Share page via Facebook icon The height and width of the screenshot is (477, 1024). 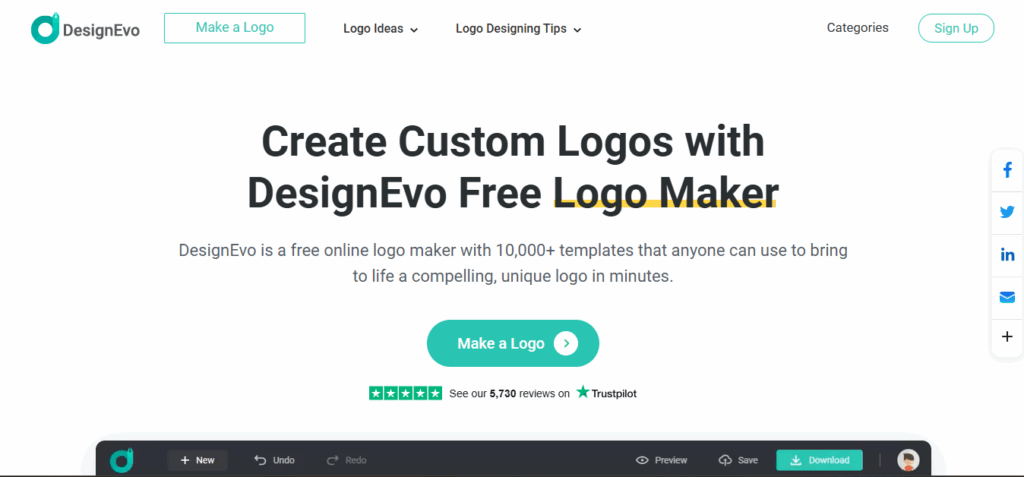1007,171
